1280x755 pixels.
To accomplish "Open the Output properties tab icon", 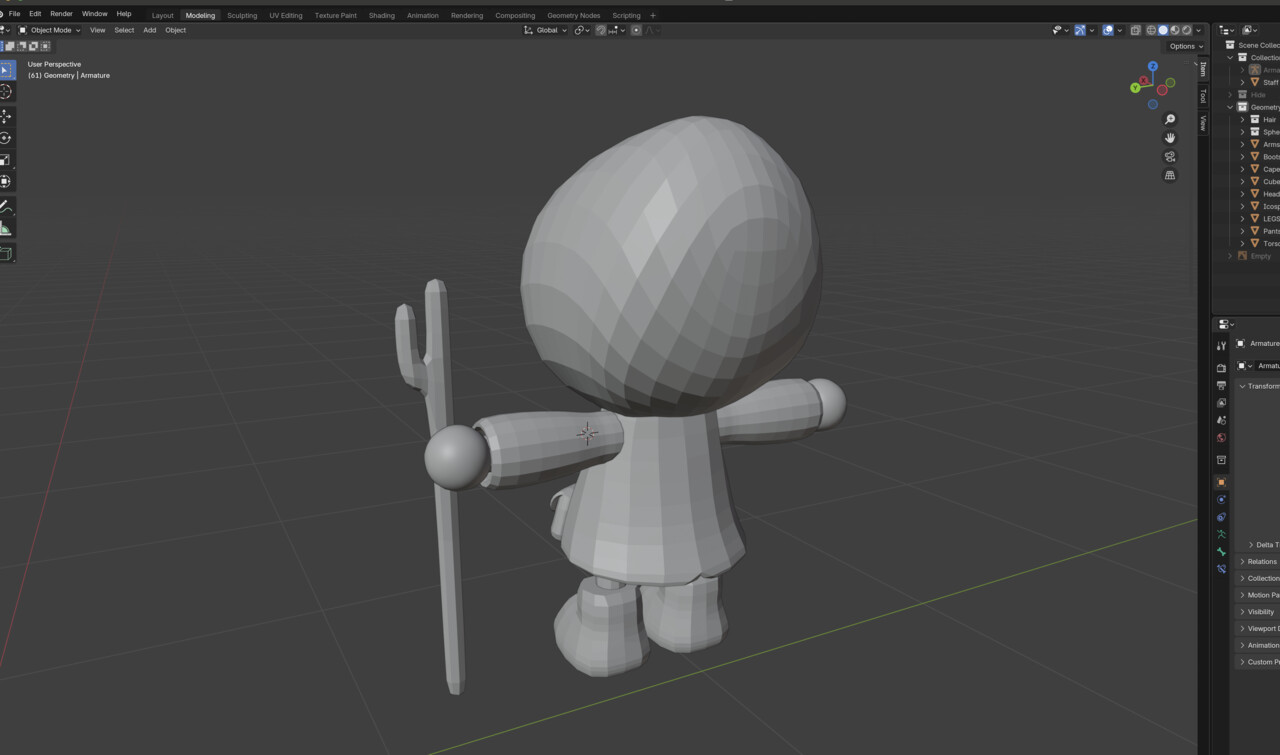I will (1221, 385).
